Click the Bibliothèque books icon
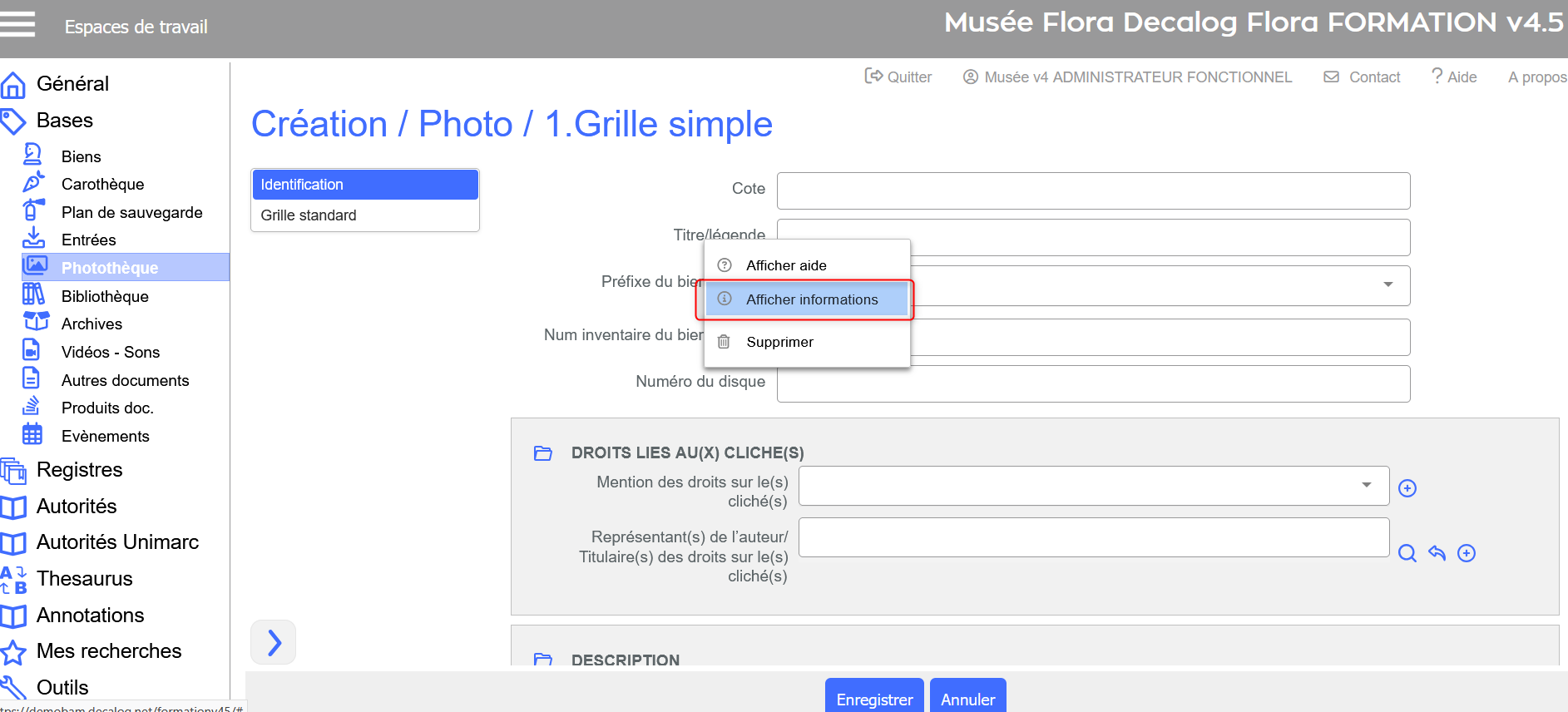Image resolution: width=1568 pixels, height=712 pixels. (33, 294)
